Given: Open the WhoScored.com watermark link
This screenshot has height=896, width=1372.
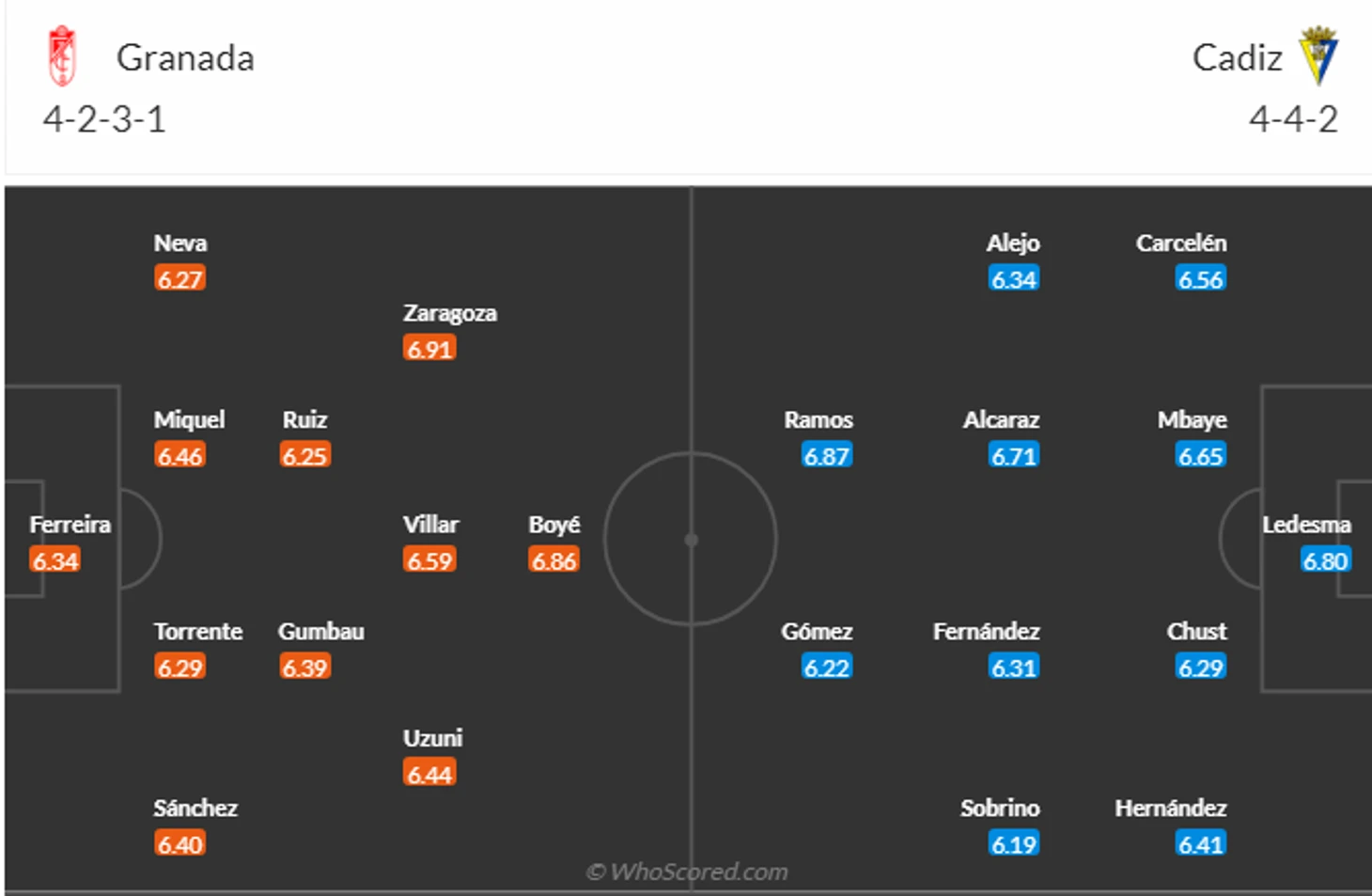Looking at the screenshot, I should [x=687, y=872].
